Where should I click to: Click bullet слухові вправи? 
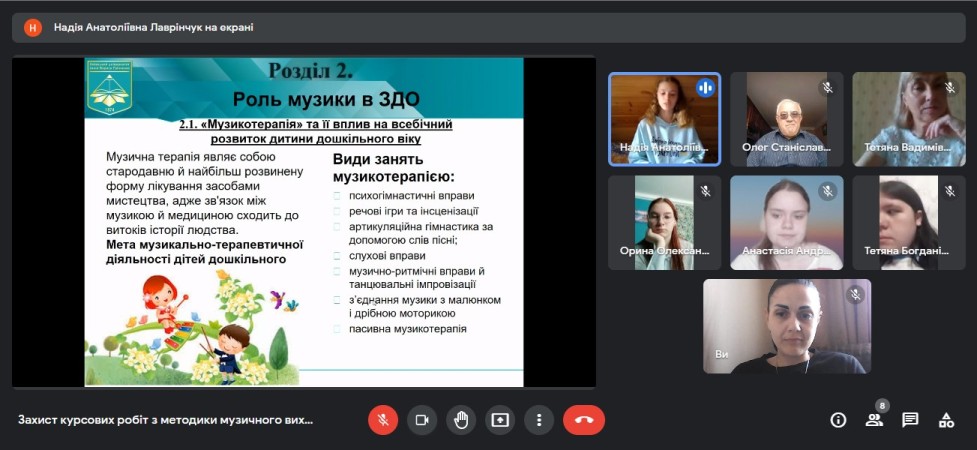point(388,256)
